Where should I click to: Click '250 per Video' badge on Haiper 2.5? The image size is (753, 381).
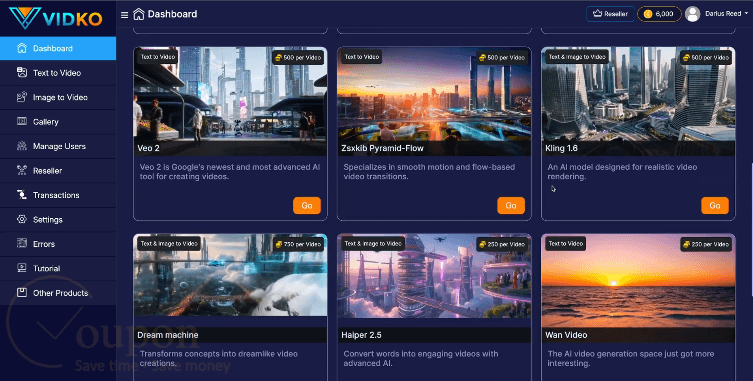point(501,244)
